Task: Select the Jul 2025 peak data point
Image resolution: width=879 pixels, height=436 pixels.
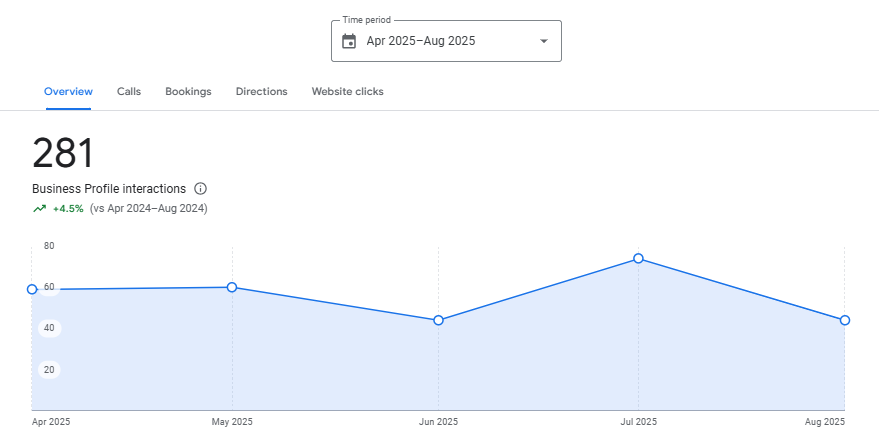Action: (x=638, y=258)
